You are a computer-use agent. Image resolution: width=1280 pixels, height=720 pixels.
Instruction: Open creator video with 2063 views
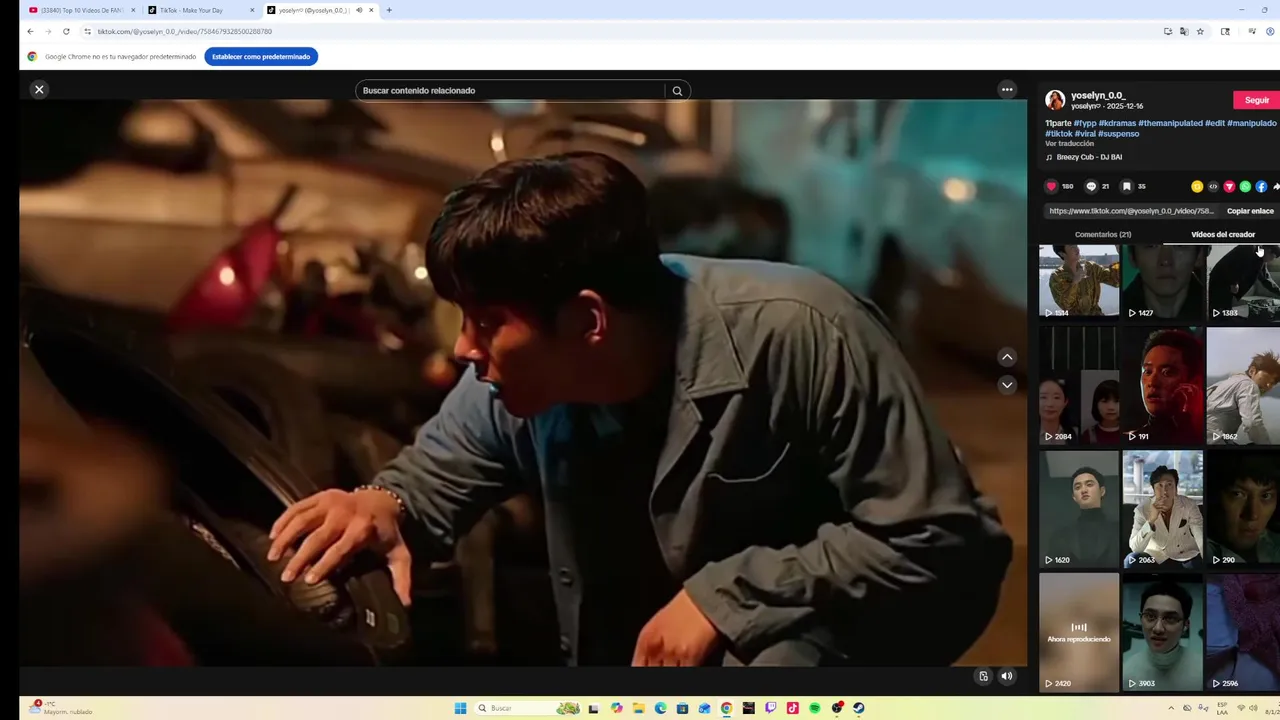click(x=1162, y=509)
